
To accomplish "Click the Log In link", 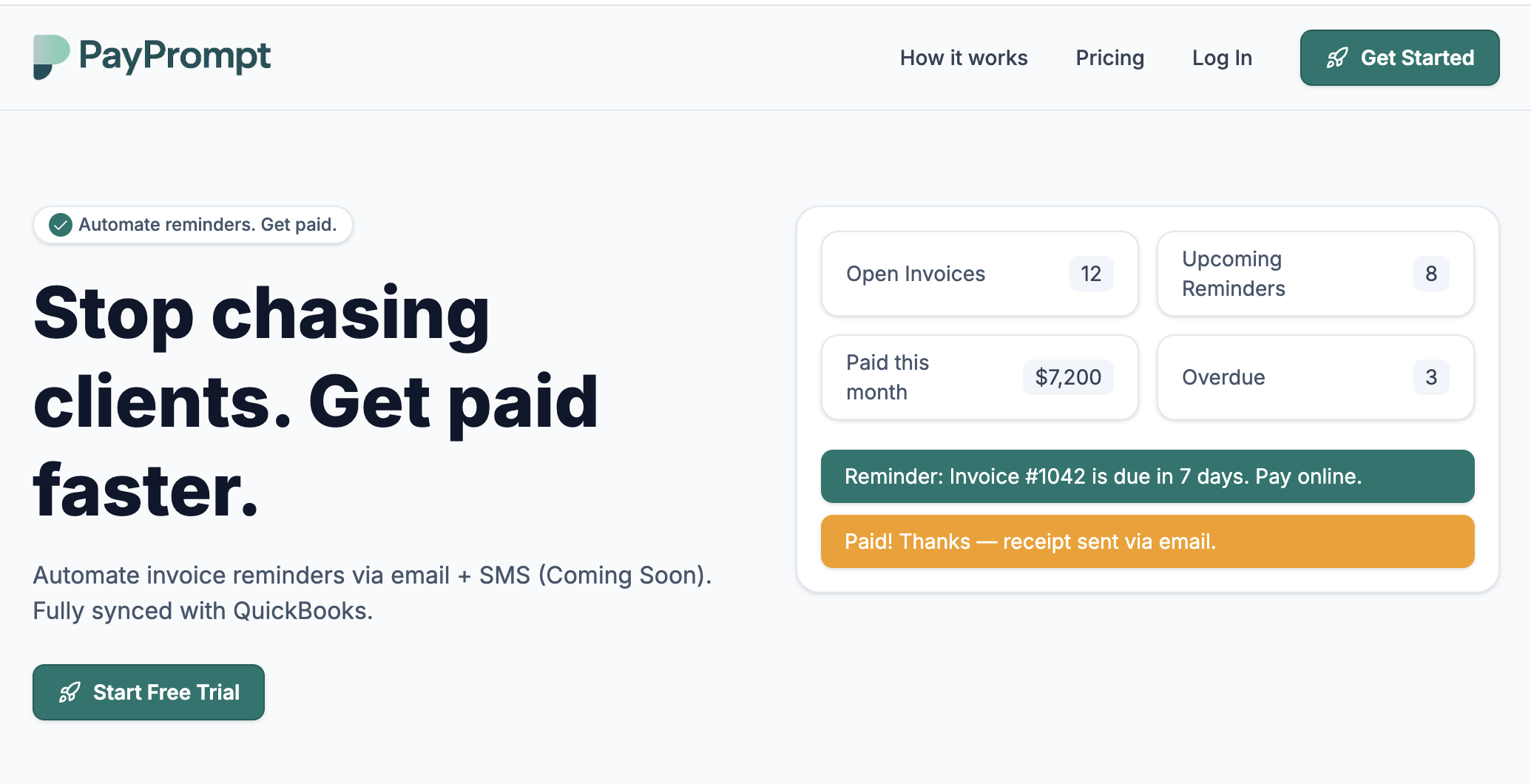I will 1222,58.
